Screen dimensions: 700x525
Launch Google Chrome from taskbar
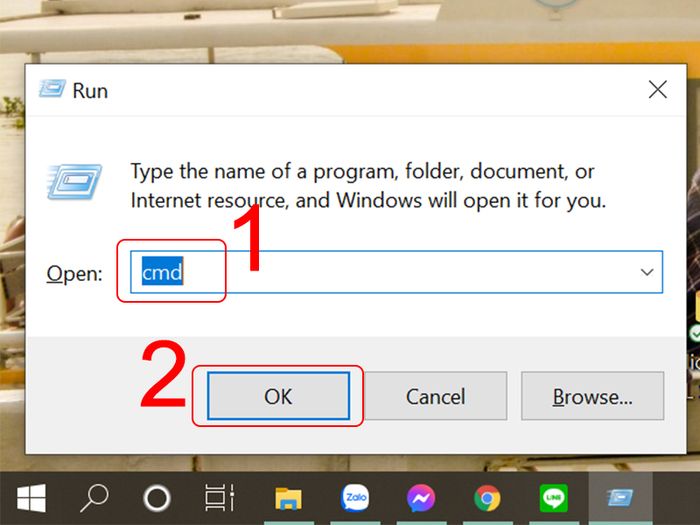pyautogui.click(x=487, y=498)
